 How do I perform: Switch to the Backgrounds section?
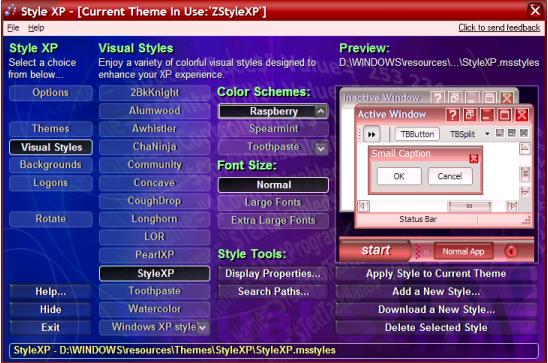[51, 165]
